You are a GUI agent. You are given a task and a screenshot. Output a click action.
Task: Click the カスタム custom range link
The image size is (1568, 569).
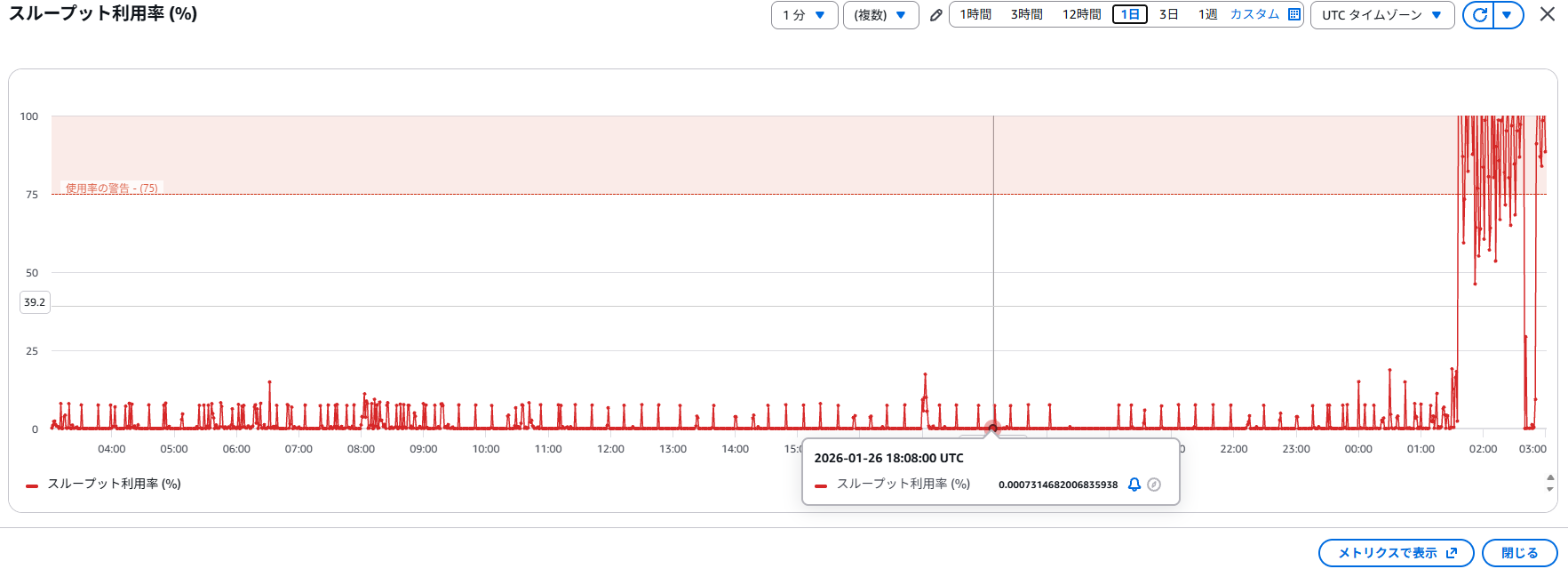tap(1254, 14)
